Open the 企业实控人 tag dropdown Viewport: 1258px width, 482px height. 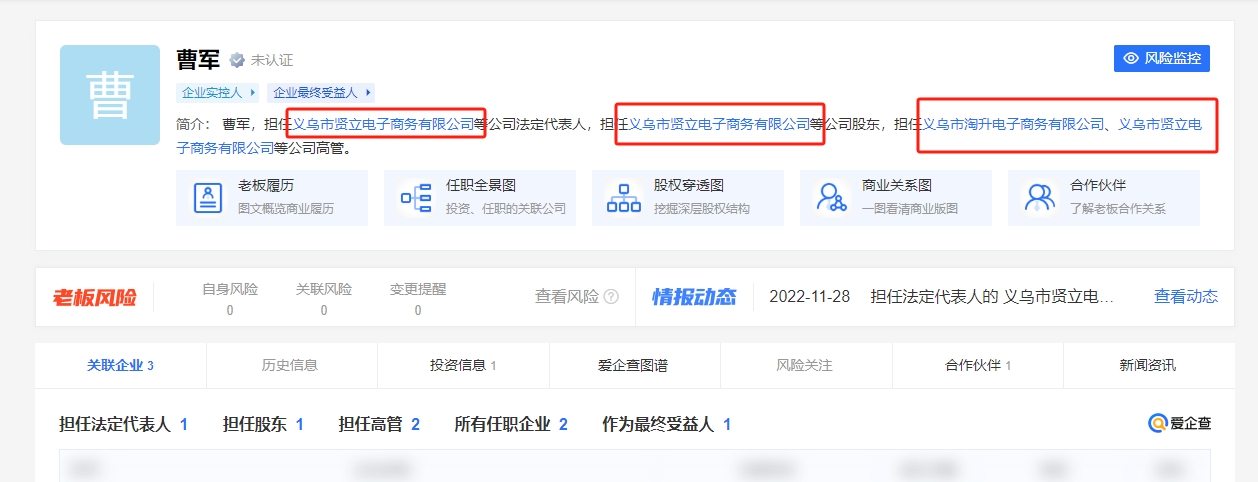[x=218, y=92]
